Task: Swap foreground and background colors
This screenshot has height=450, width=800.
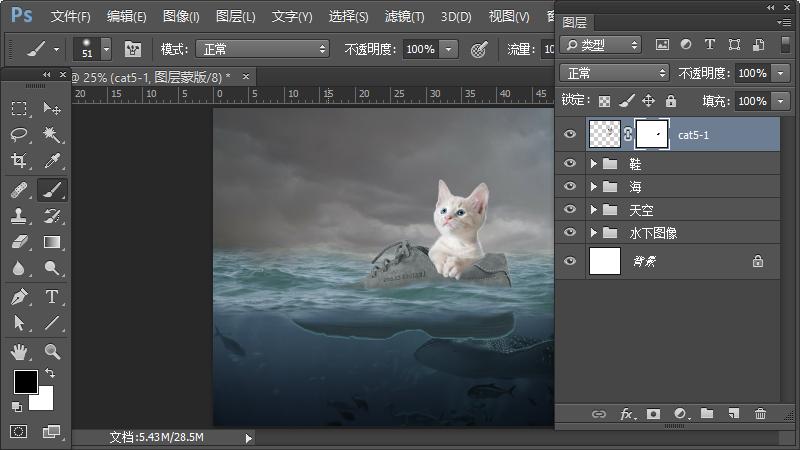Action: coord(50,373)
